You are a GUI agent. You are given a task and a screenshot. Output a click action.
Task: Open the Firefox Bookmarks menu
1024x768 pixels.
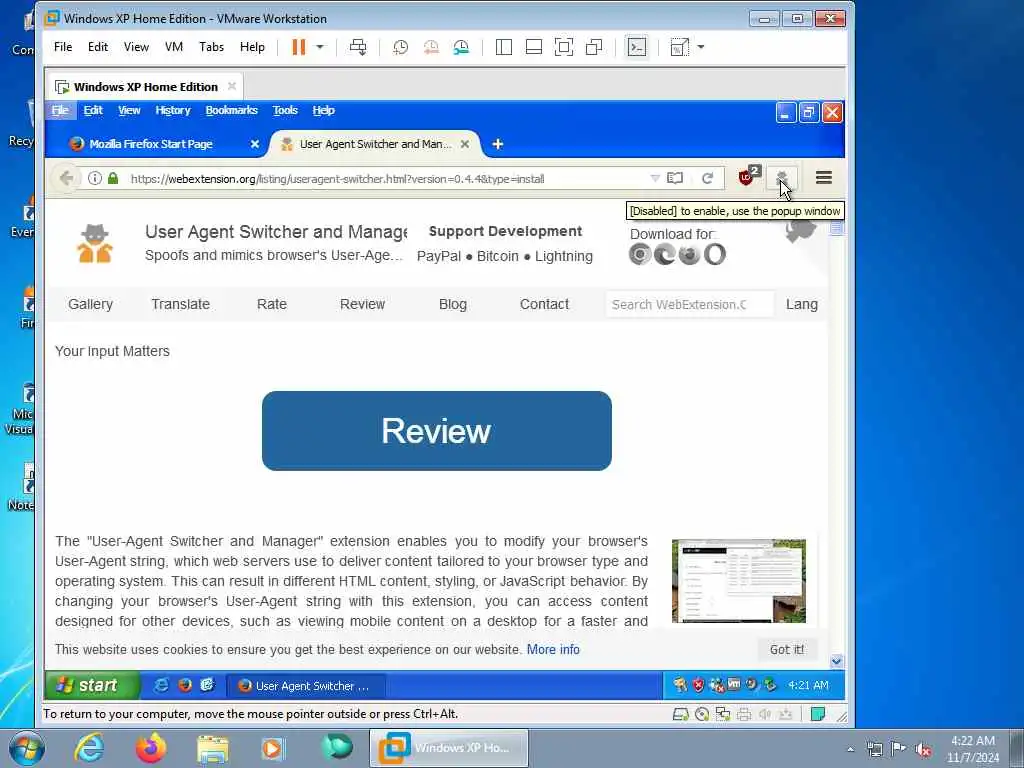[231, 110]
